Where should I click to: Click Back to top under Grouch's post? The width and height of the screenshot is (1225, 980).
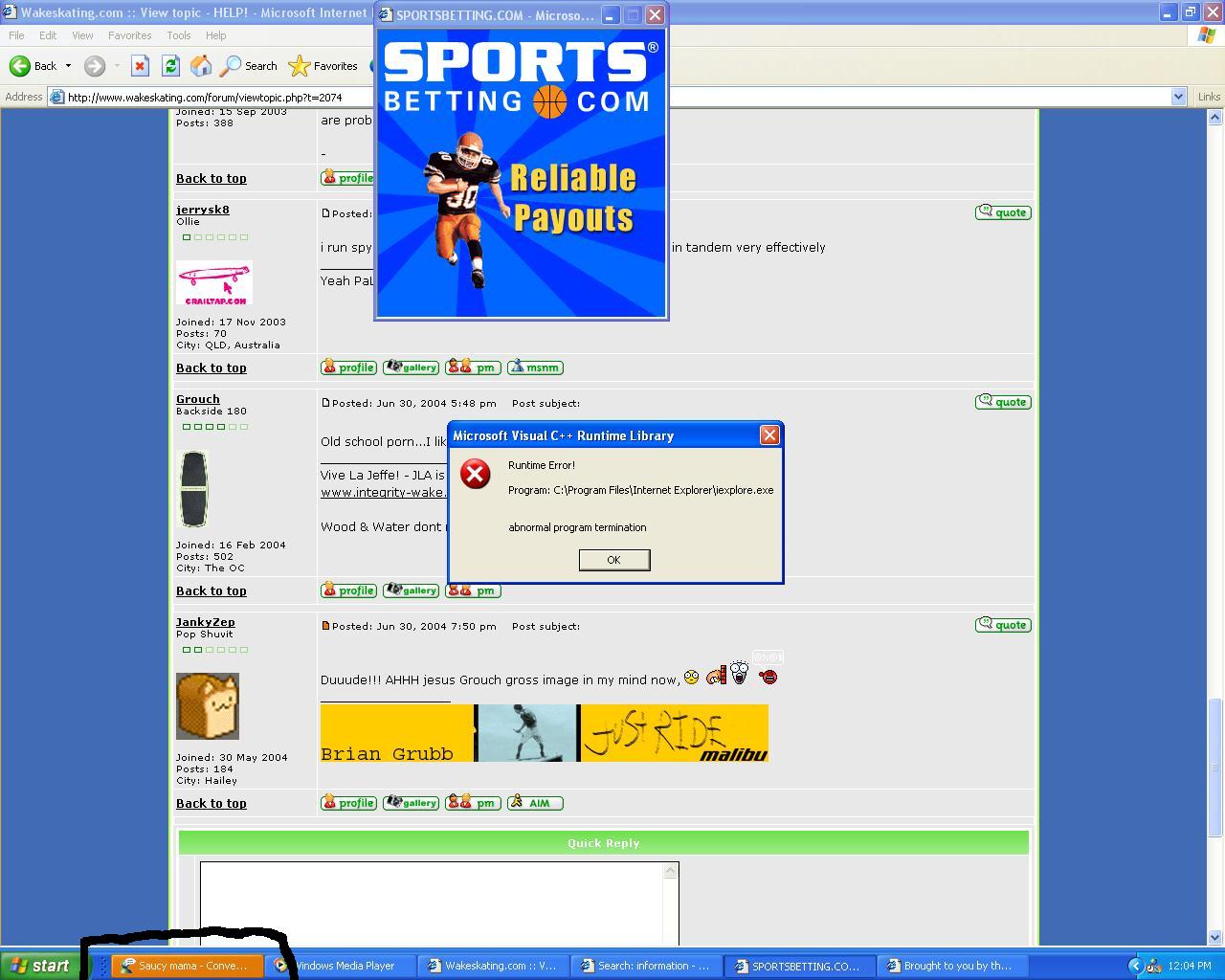(212, 590)
